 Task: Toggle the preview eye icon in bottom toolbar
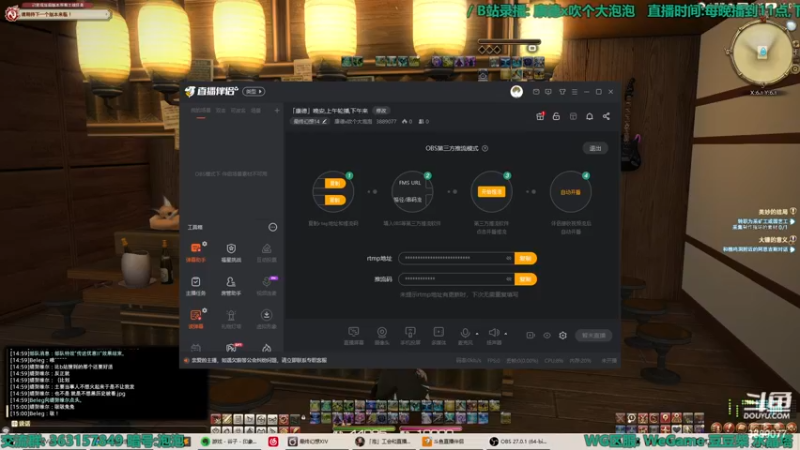tap(546, 335)
